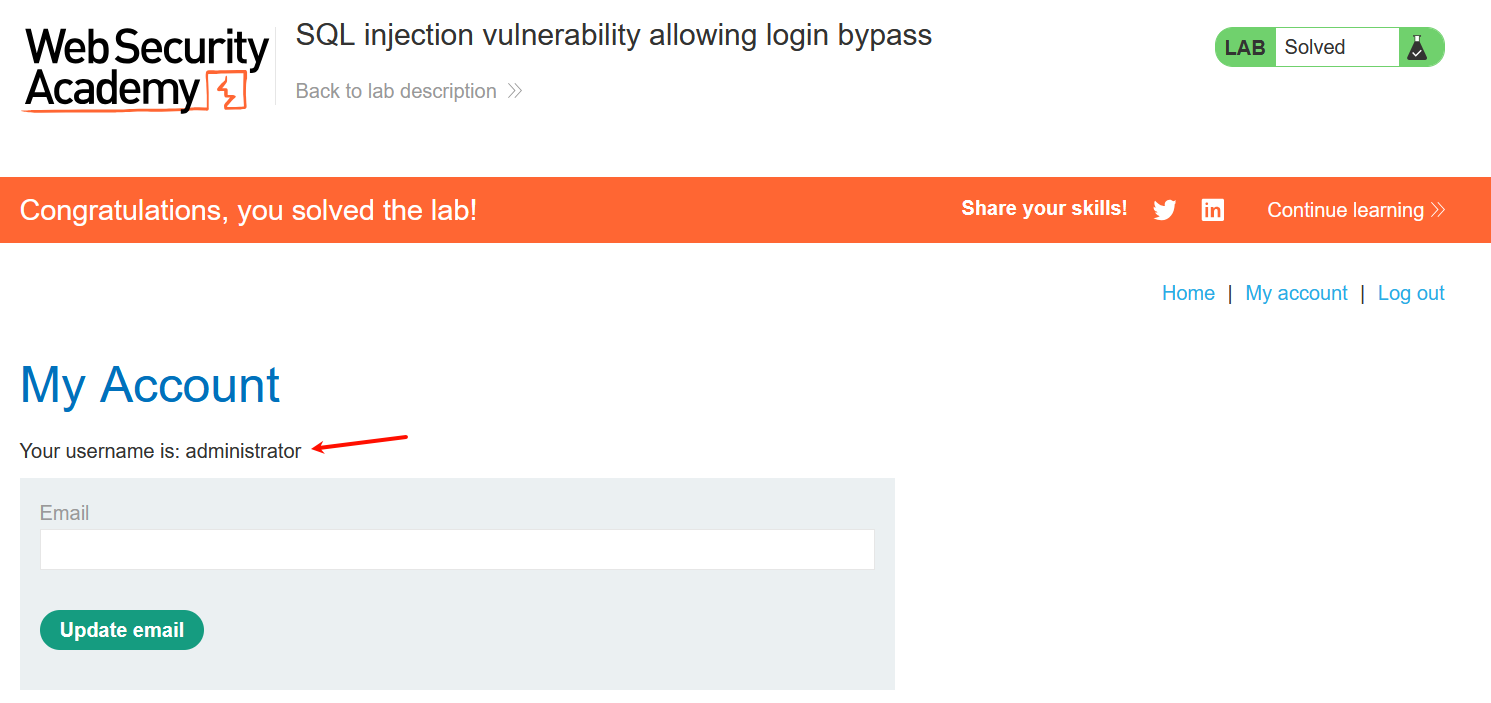The image size is (1491, 703).
Task: Click the LinkedIn share icon
Action: pyautogui.click(x=1212, y=210)
